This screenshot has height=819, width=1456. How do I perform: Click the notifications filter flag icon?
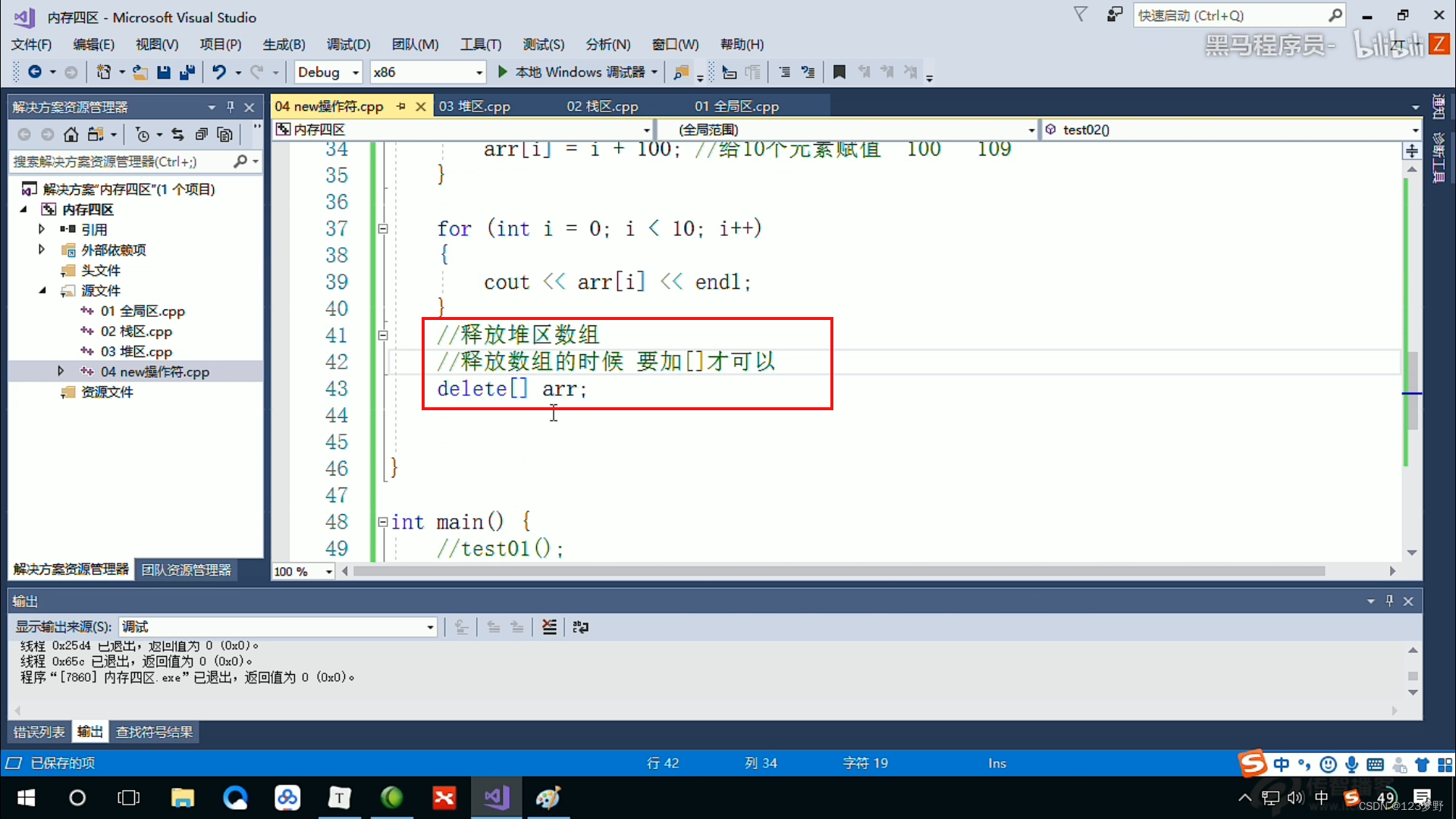coord(1081,14)
